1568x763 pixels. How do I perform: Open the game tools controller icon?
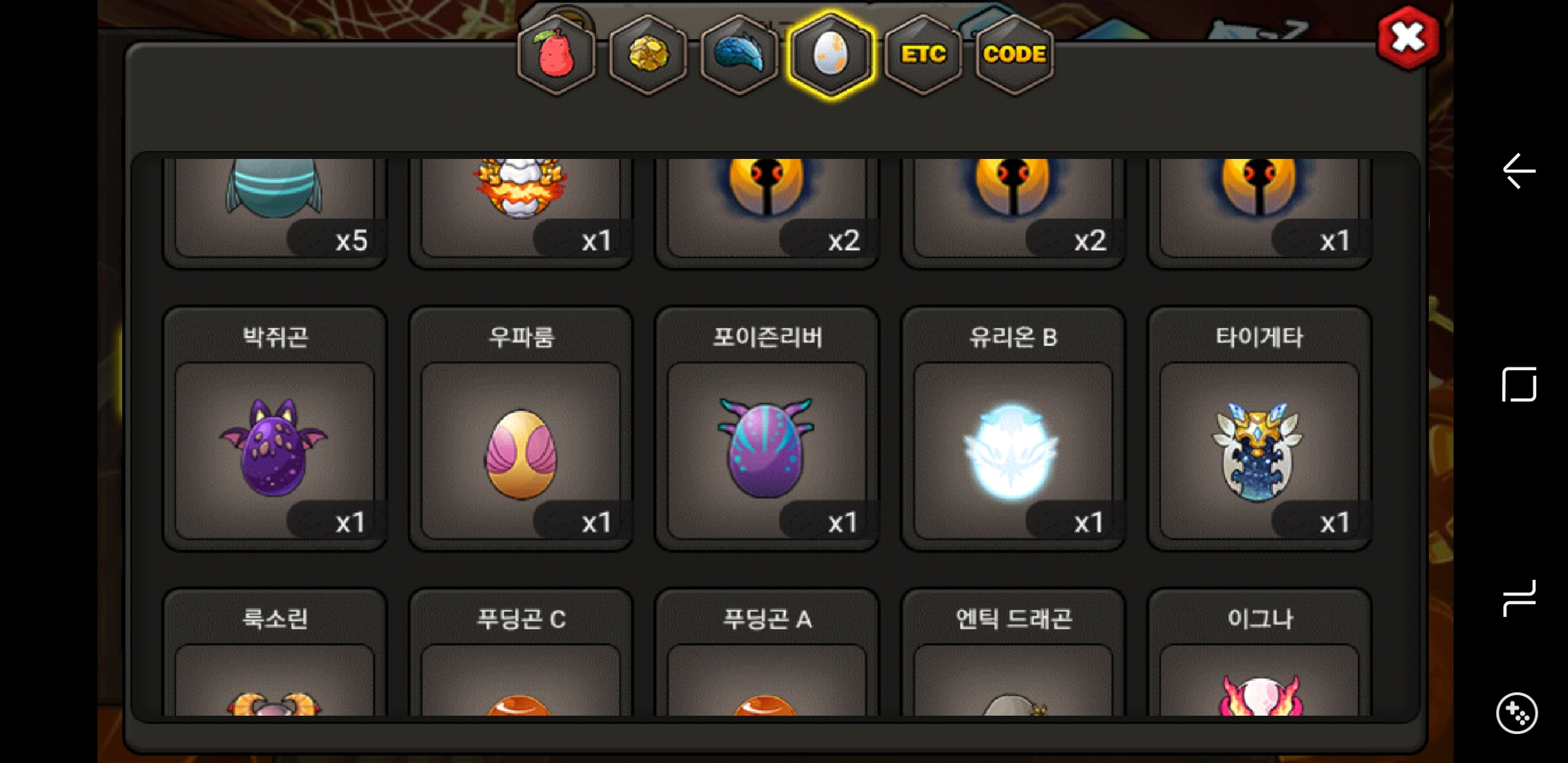[1517, 714]
